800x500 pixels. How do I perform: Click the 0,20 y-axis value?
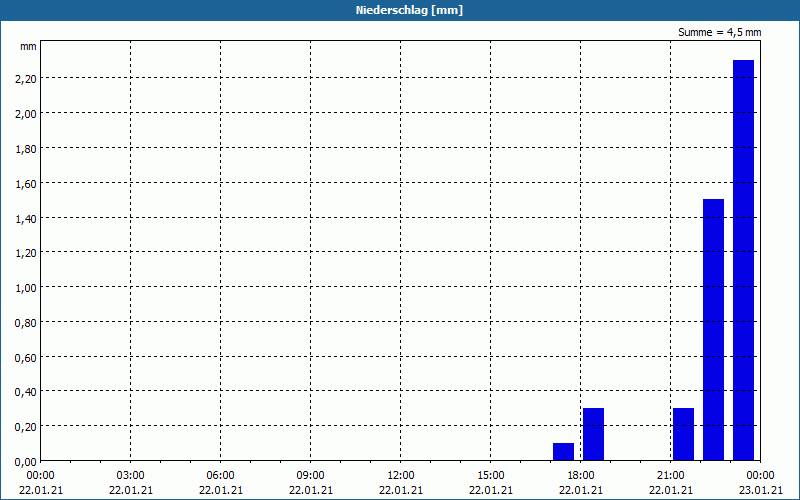coord(26,427)
